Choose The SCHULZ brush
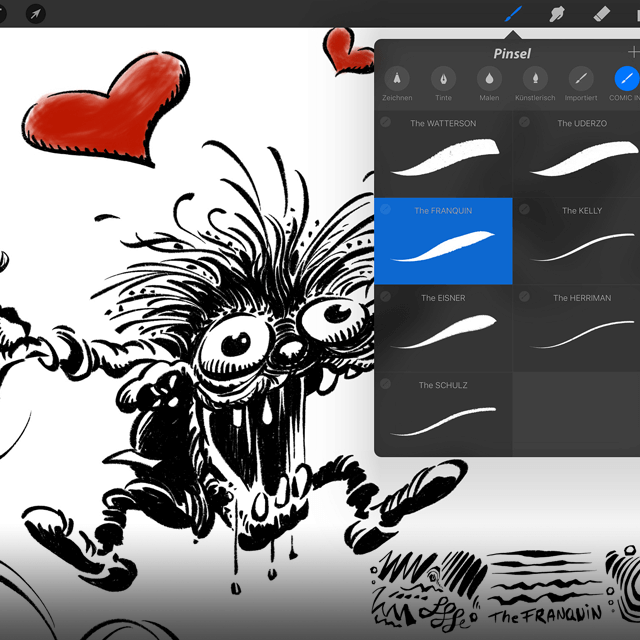 pos(443,414)
